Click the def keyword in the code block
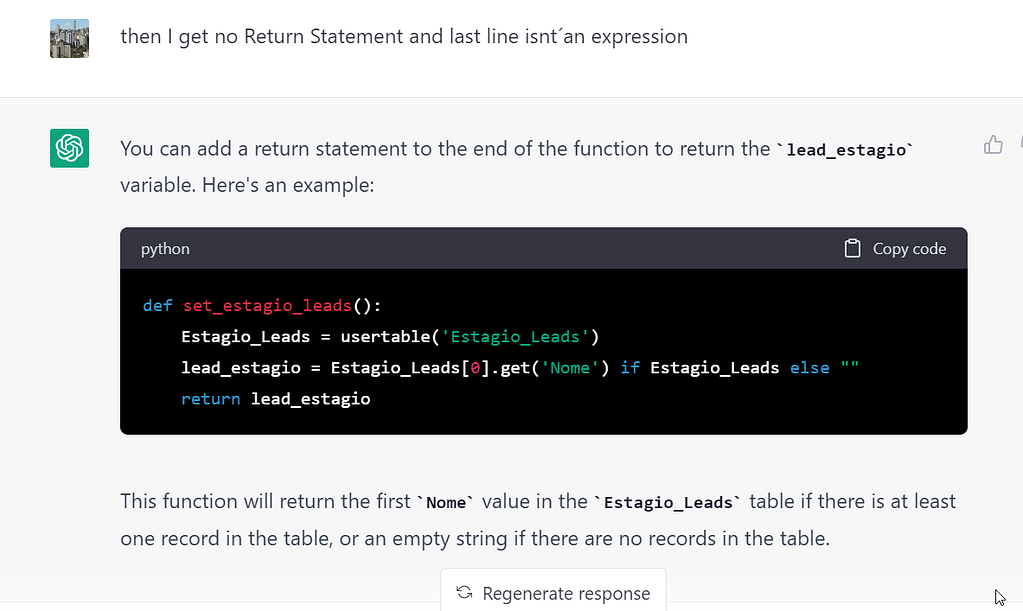 156,305
